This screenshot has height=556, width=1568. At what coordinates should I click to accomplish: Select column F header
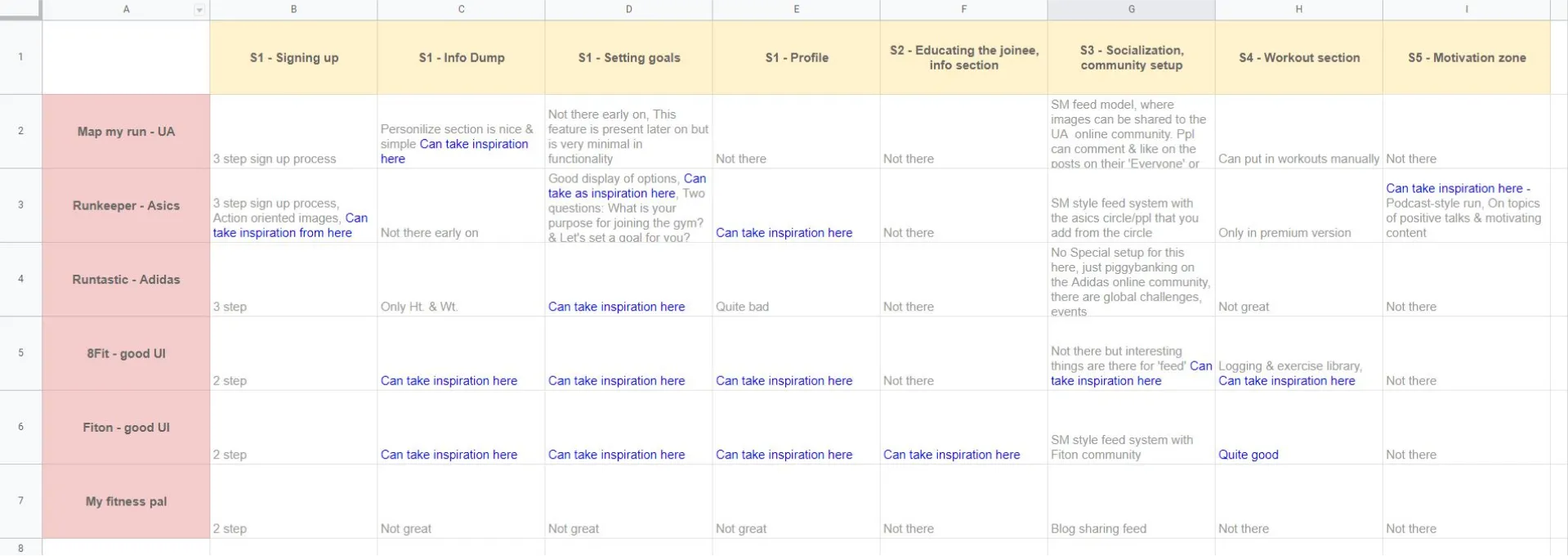(x=963, y=10)
